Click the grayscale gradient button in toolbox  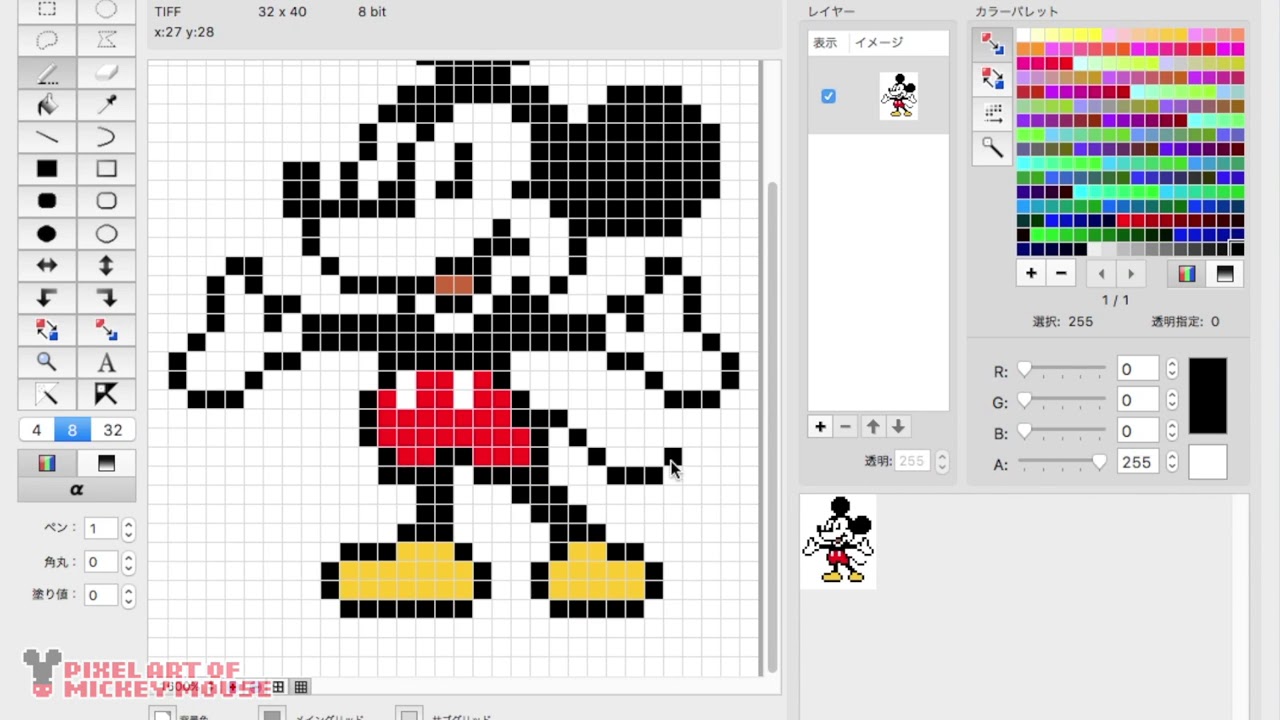[x=106, y=463]
